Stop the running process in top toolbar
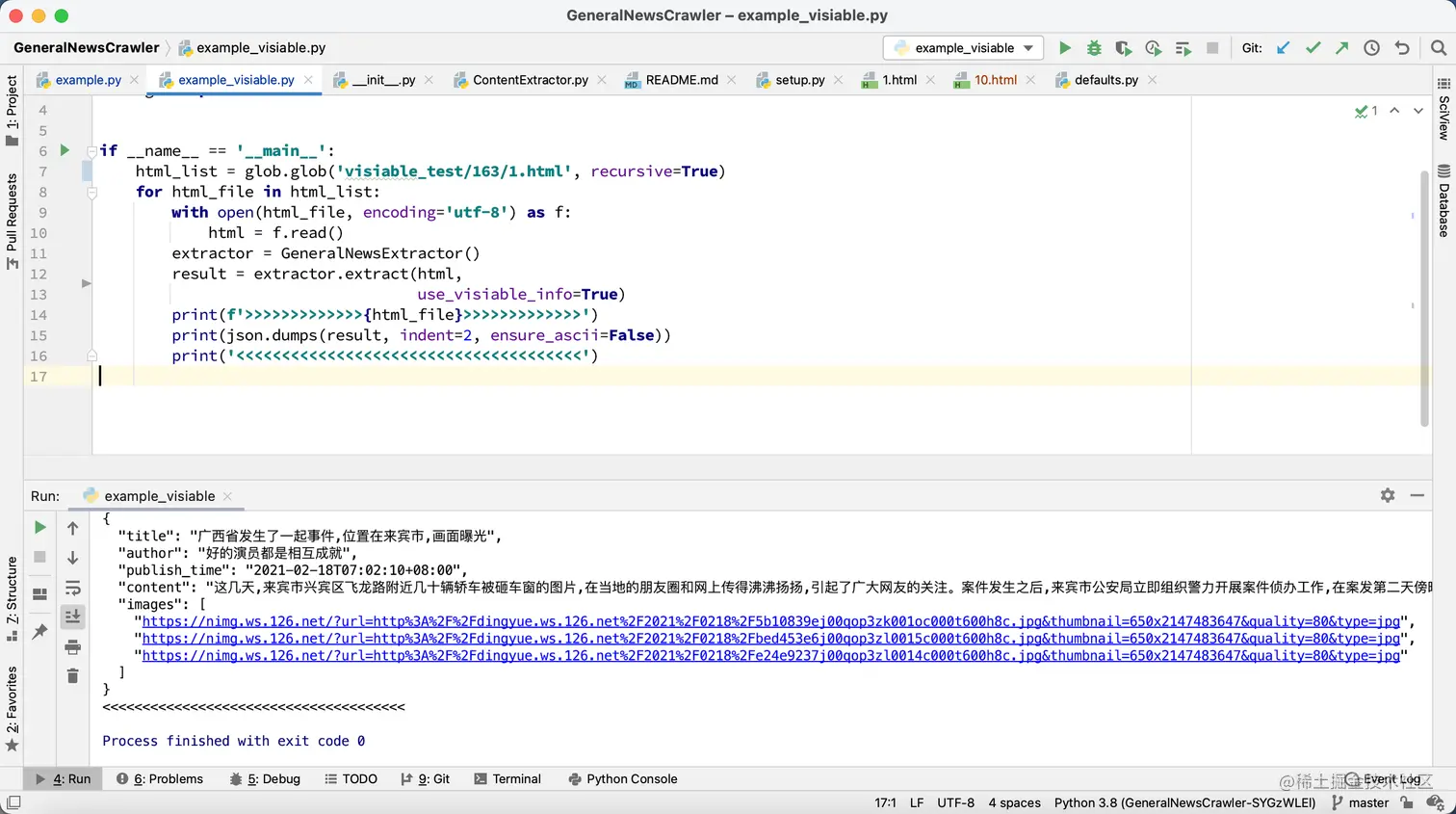Viewport: 1456px width, 814px height. tap(1212, 48)
